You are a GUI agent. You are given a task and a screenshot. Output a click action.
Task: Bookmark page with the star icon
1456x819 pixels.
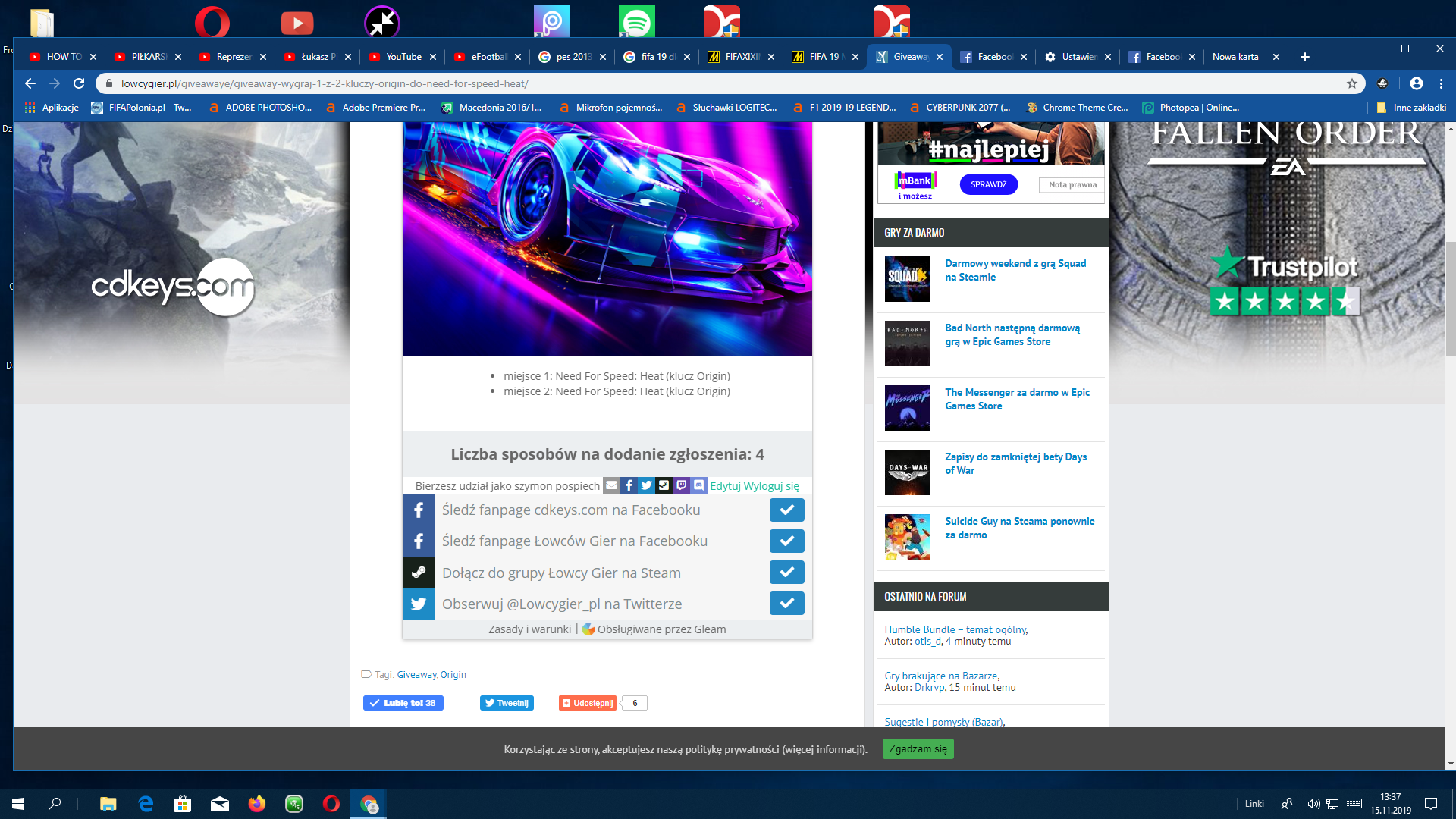pyautogui.click(x=1352, y=83)
